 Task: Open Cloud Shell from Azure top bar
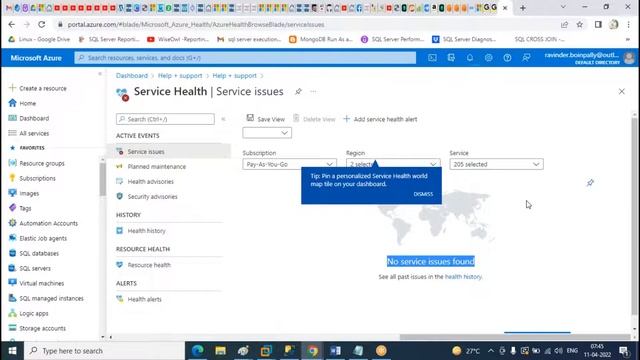coord(432,58)
